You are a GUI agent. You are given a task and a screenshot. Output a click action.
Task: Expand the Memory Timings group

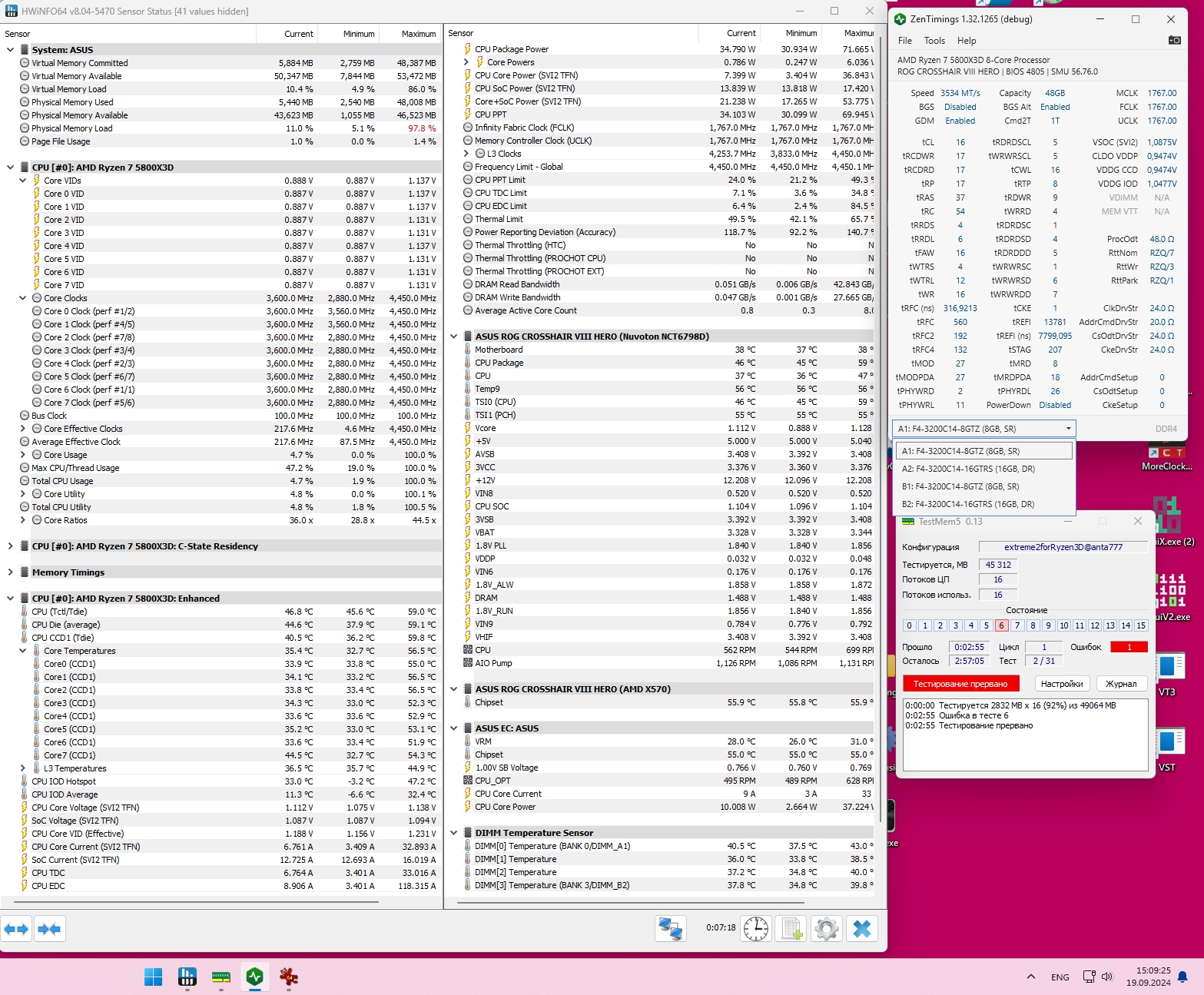[x=10, y=572]
